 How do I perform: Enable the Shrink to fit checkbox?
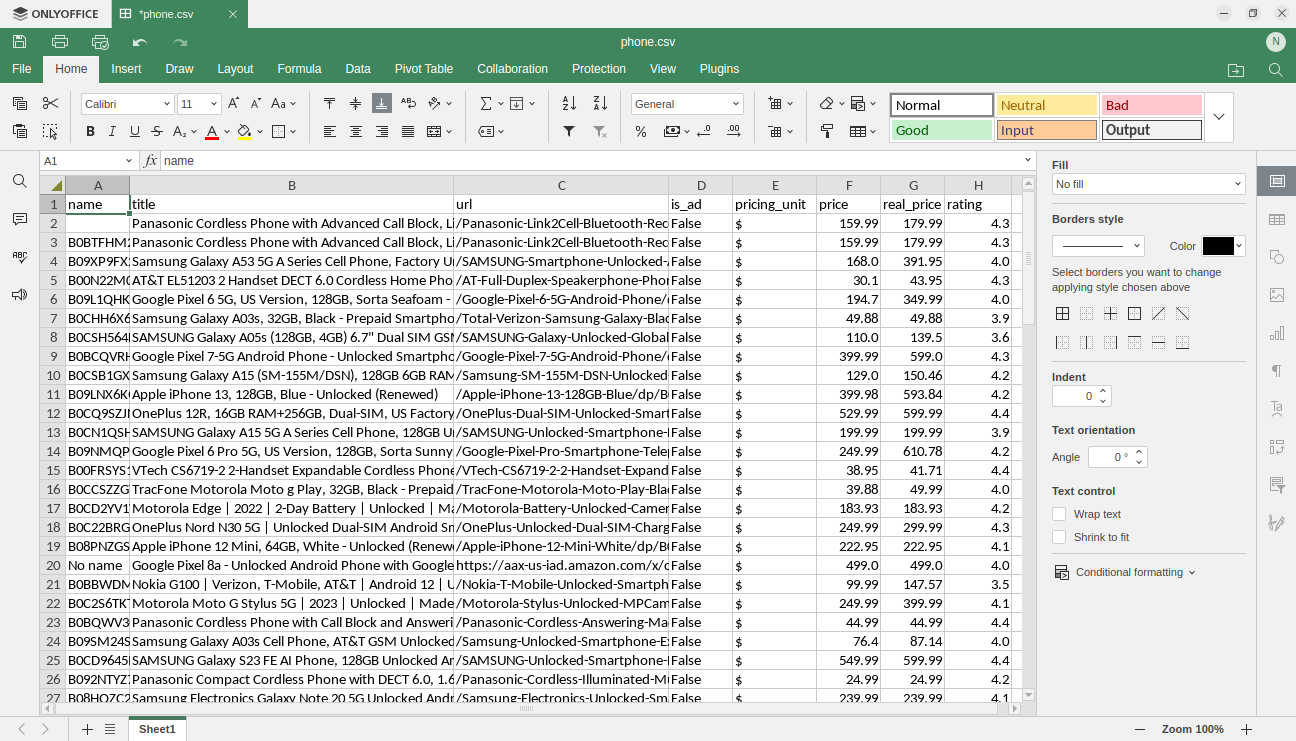(1059, 537)
